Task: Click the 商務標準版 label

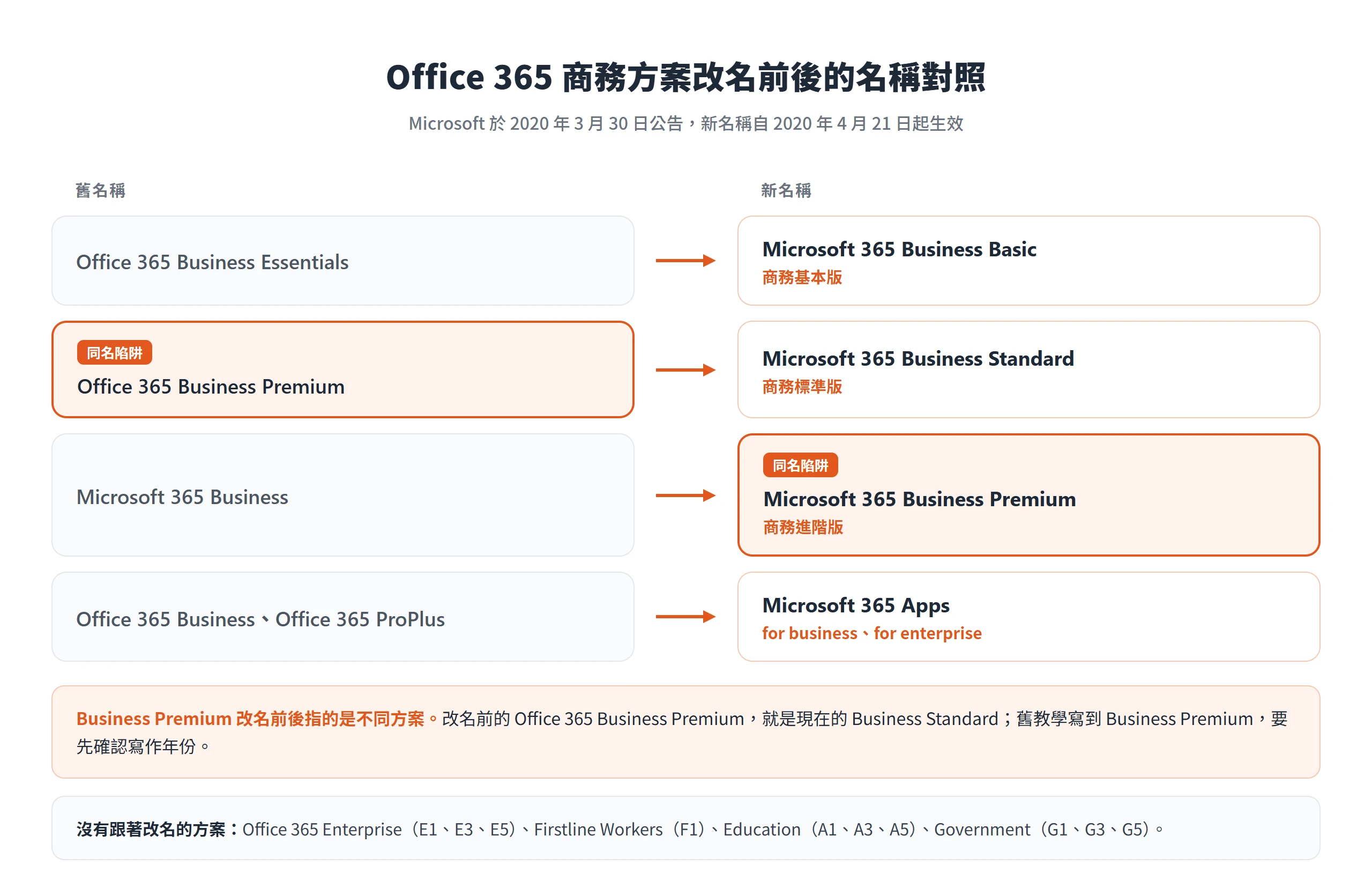Action: [x=802, y=387]
